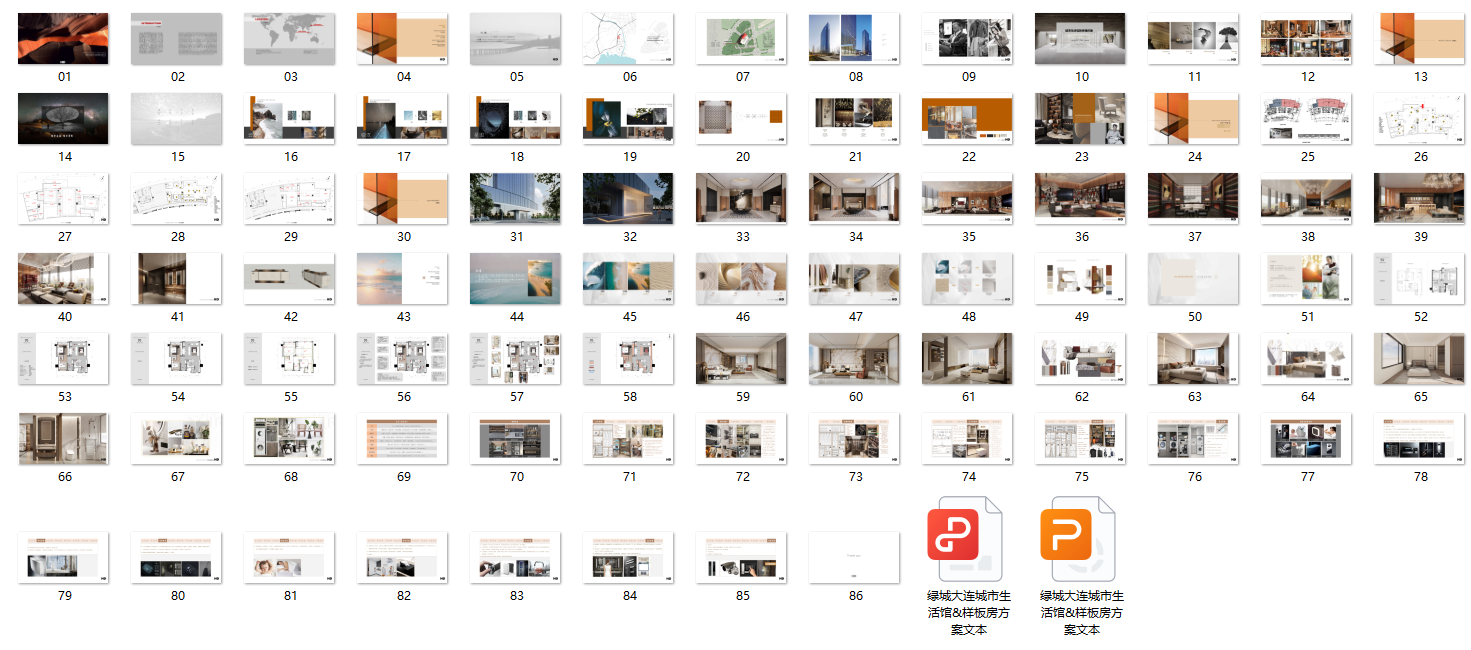Click the pale beige thumbnail 50
Screen dimensions: 1471x650
click(1194, 279)
